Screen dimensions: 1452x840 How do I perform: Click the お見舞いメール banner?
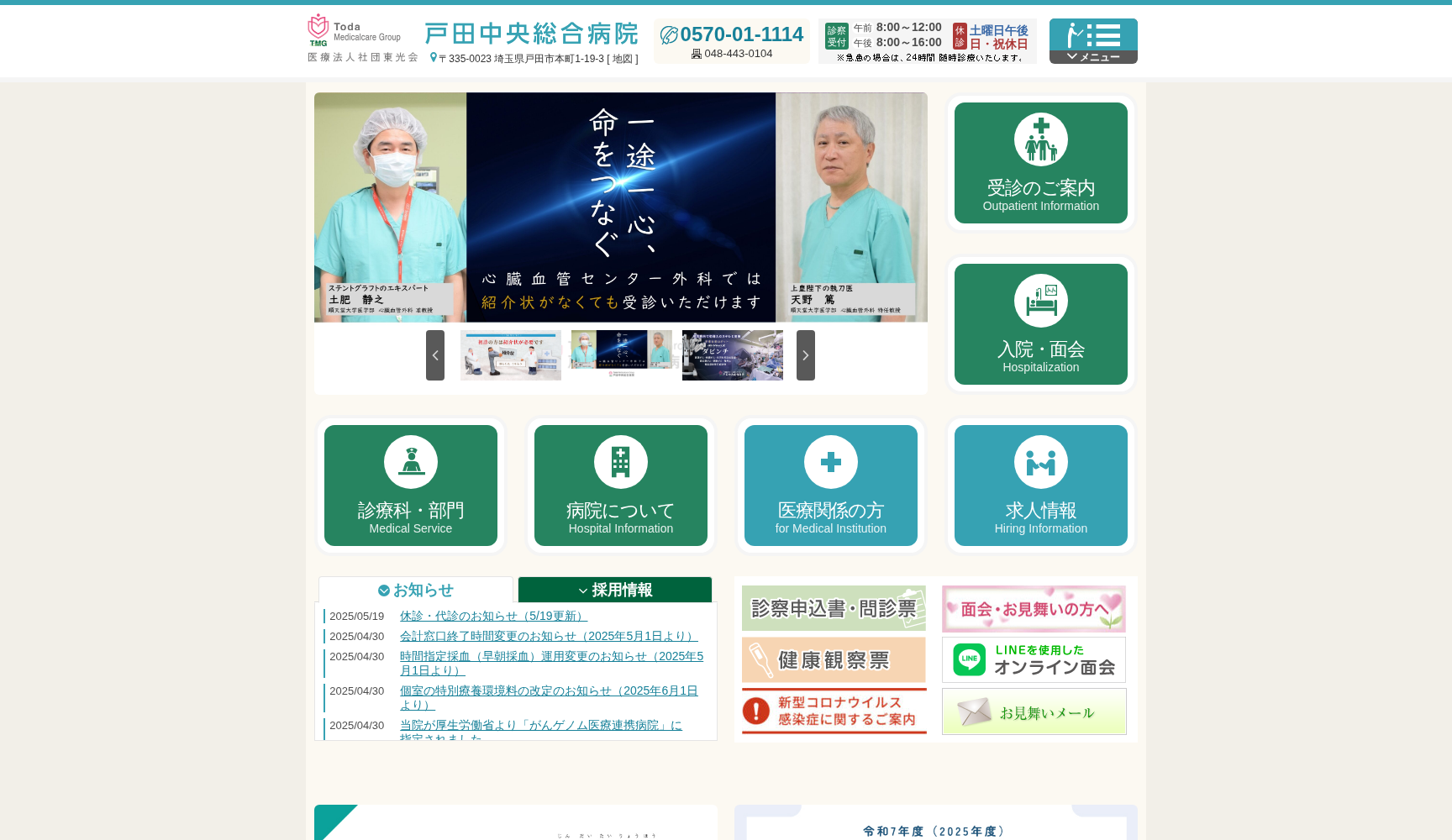coord(1034,711)
